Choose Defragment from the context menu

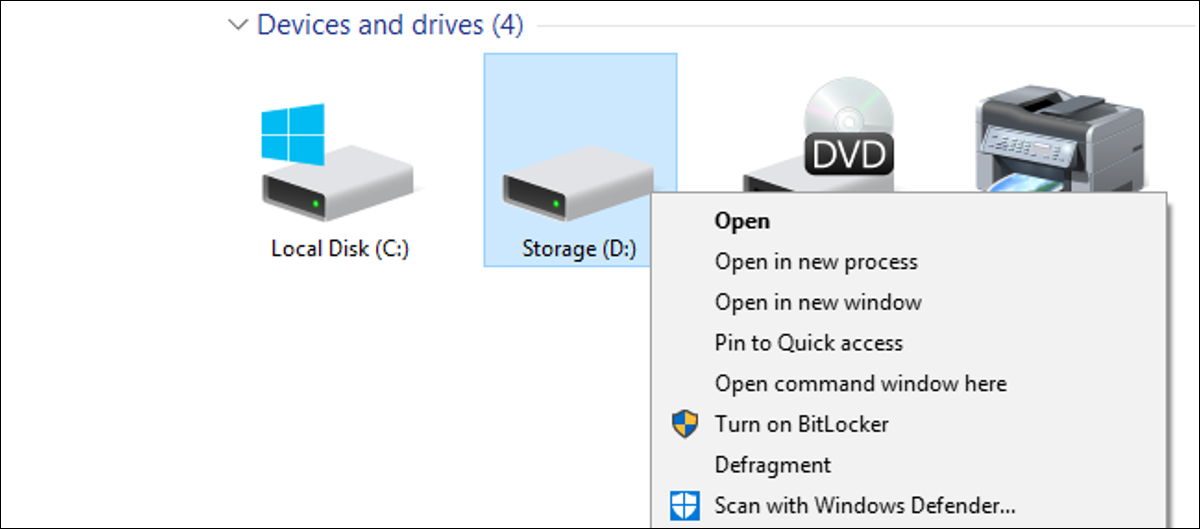click(773, 465)
